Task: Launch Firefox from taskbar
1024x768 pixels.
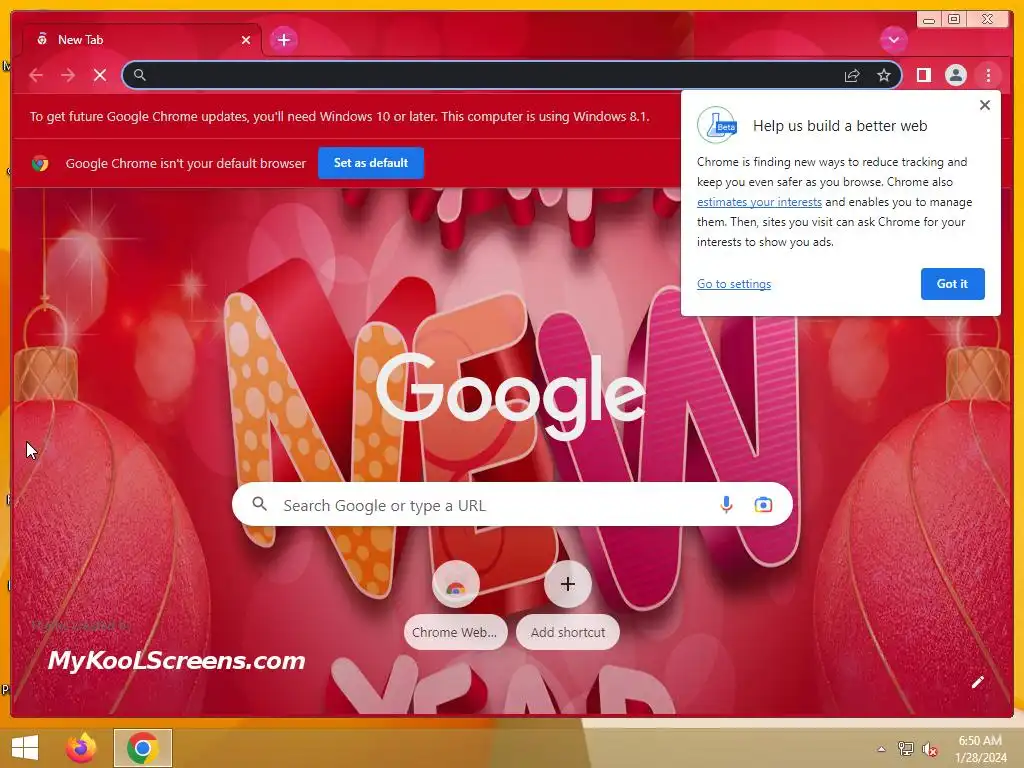Action: (81, 748)
